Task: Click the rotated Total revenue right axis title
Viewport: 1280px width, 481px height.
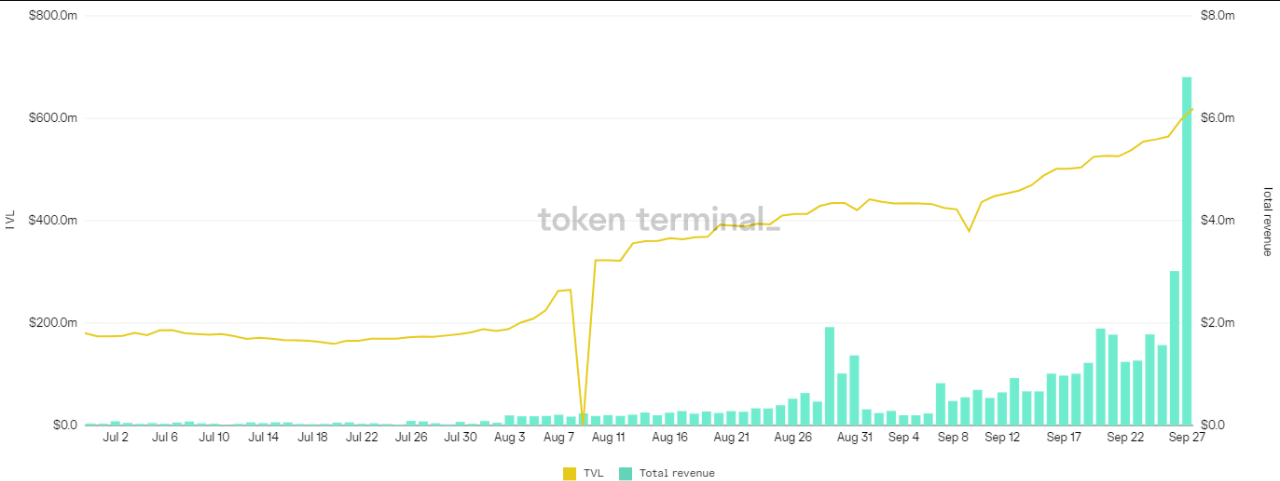Action: tap(1268, 221)
